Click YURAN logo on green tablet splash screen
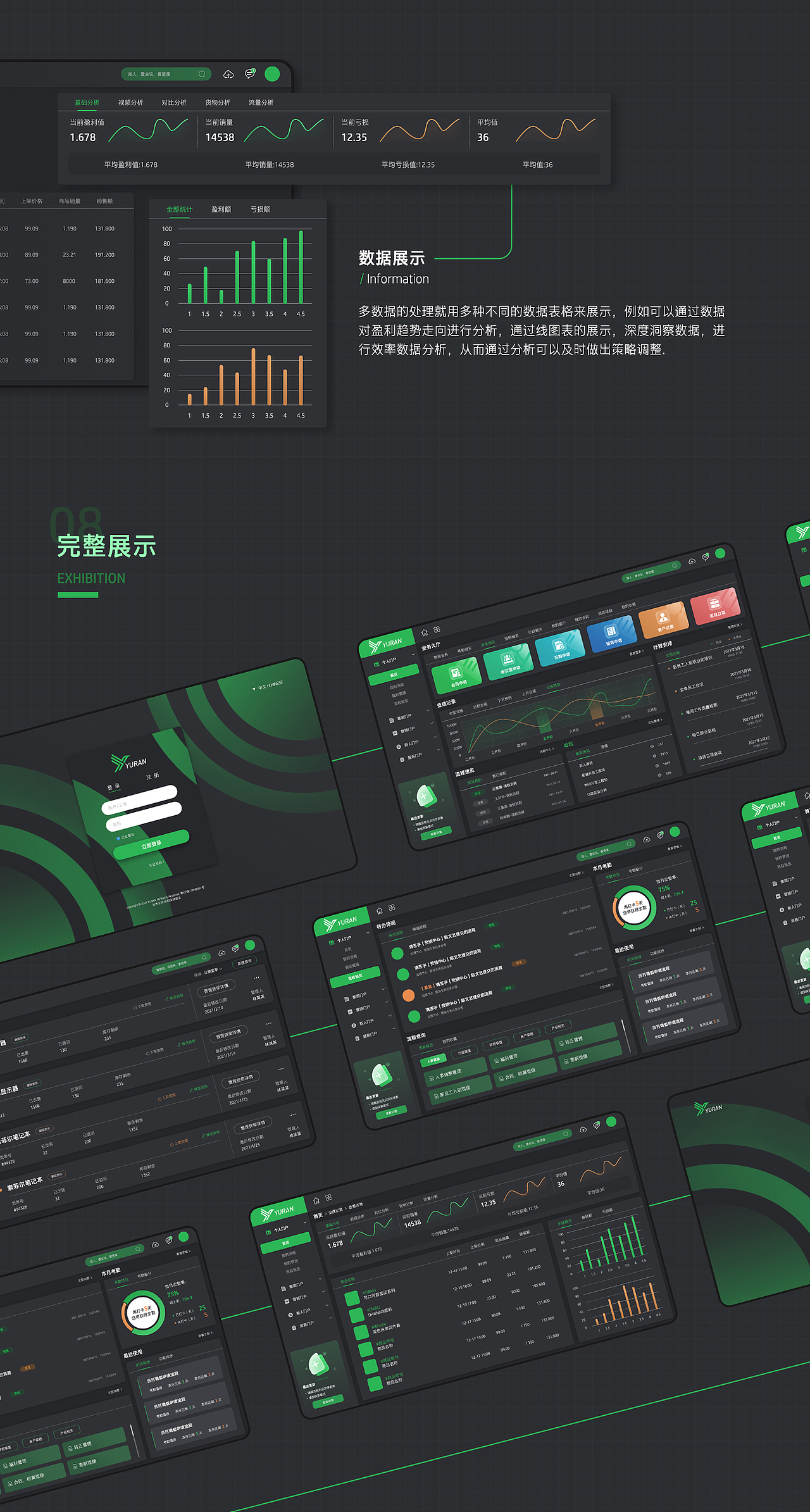 point(708,1108)
